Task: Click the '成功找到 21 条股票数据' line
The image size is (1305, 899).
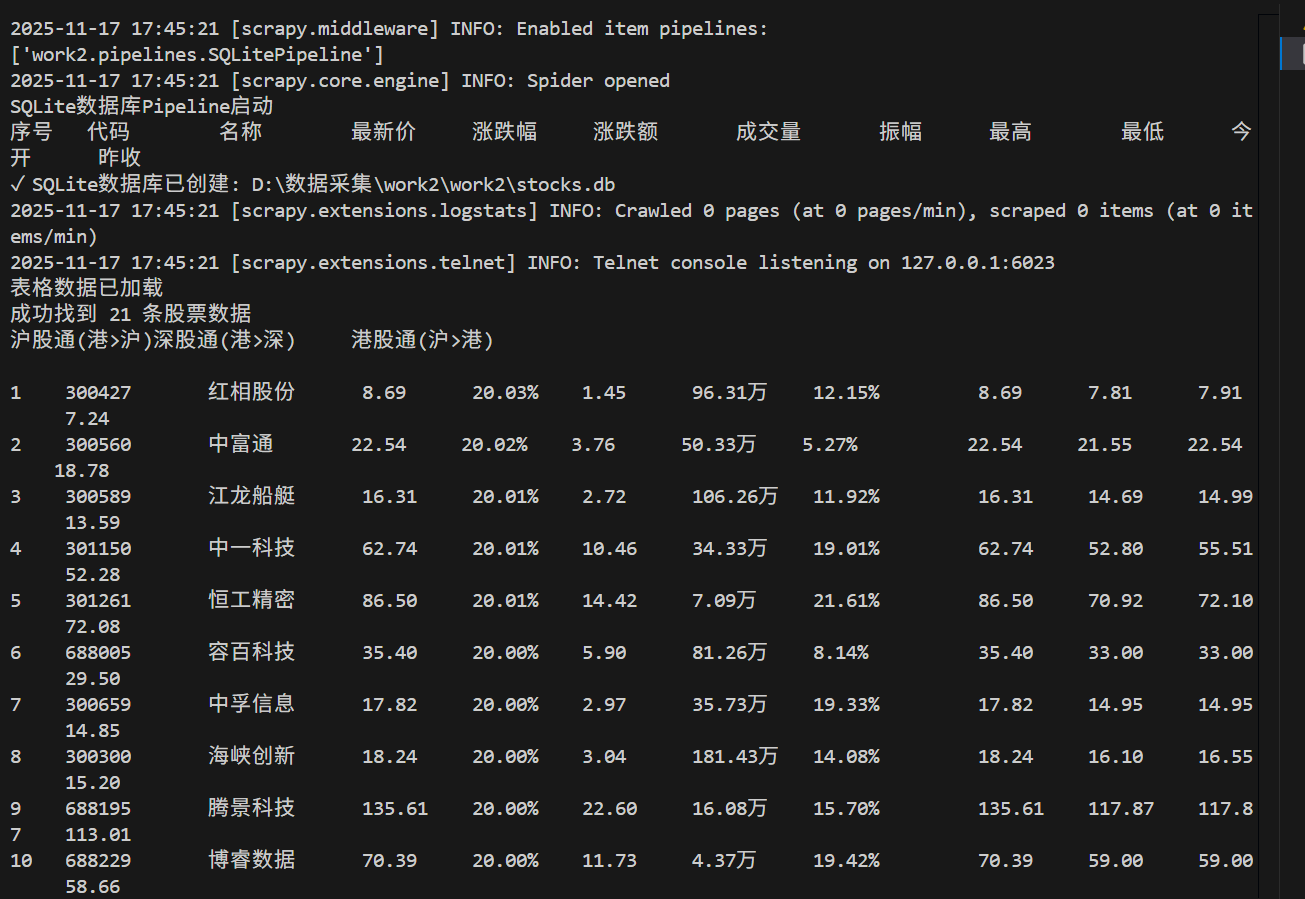Action: (131, 314)
